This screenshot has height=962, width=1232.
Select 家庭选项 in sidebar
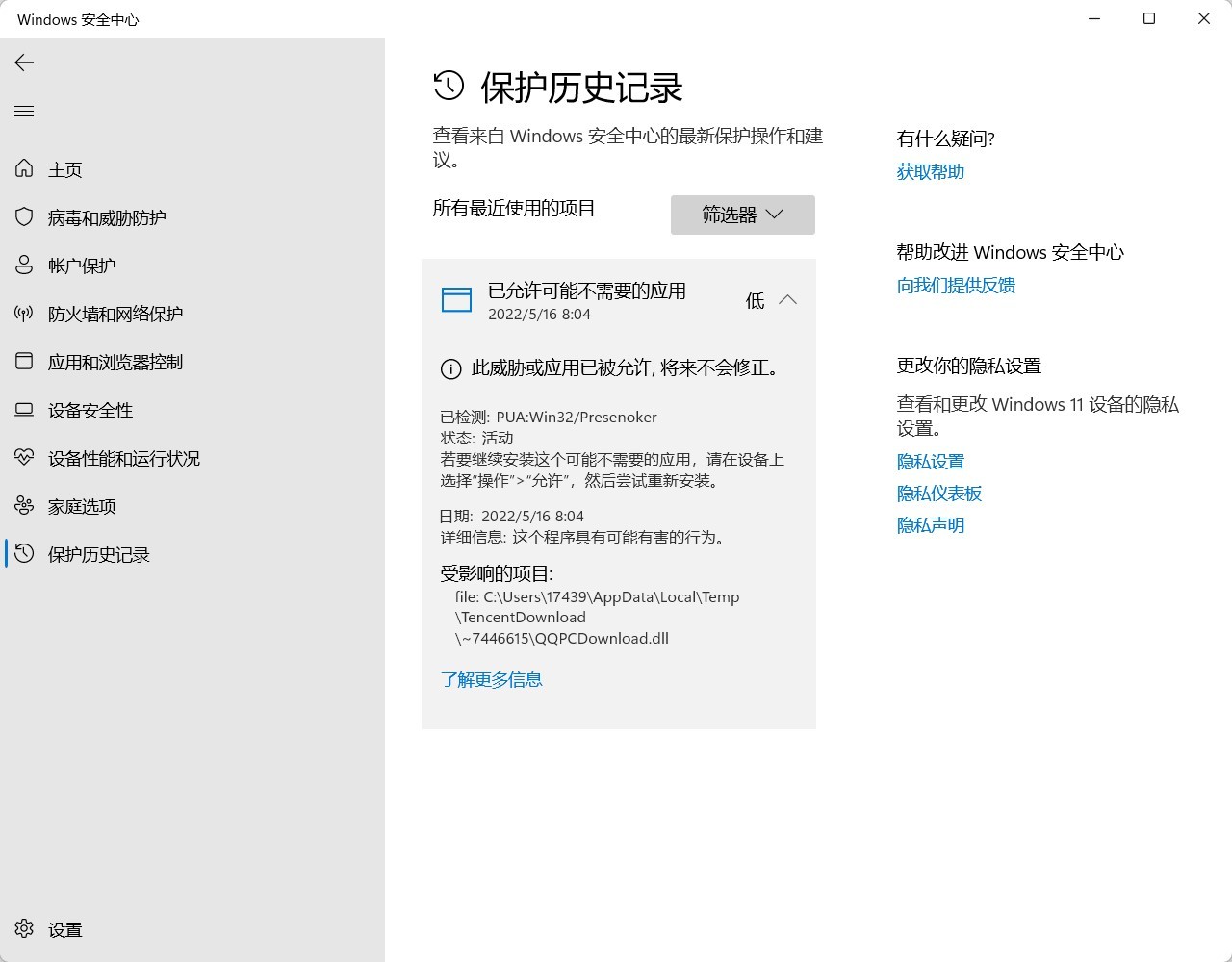[x=82, y=506]
